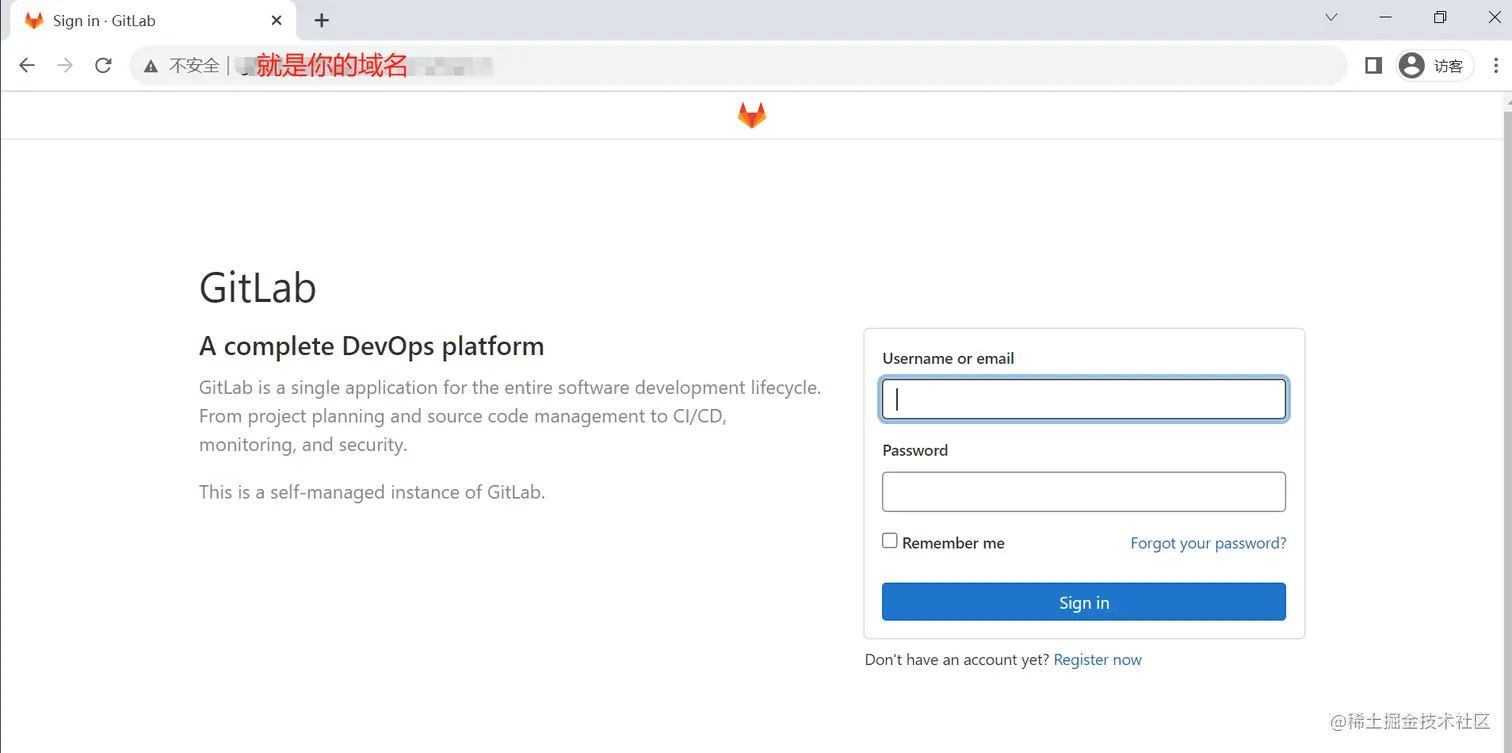This screenshot has height=753, width=1512.
Task: Click the address bar URL area
Action: pyautogui.click(x=738, y=66)
